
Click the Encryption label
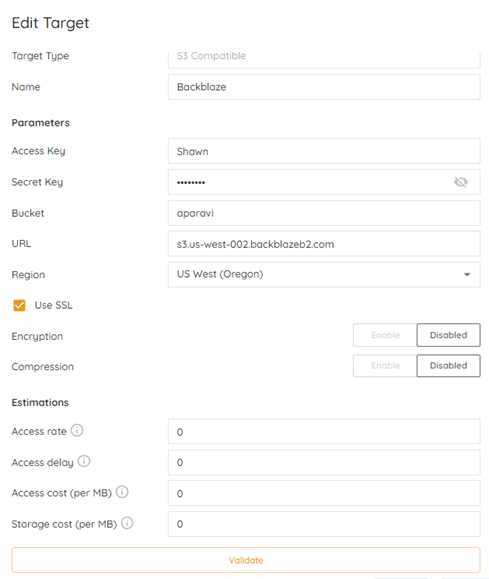pos(37,336)
